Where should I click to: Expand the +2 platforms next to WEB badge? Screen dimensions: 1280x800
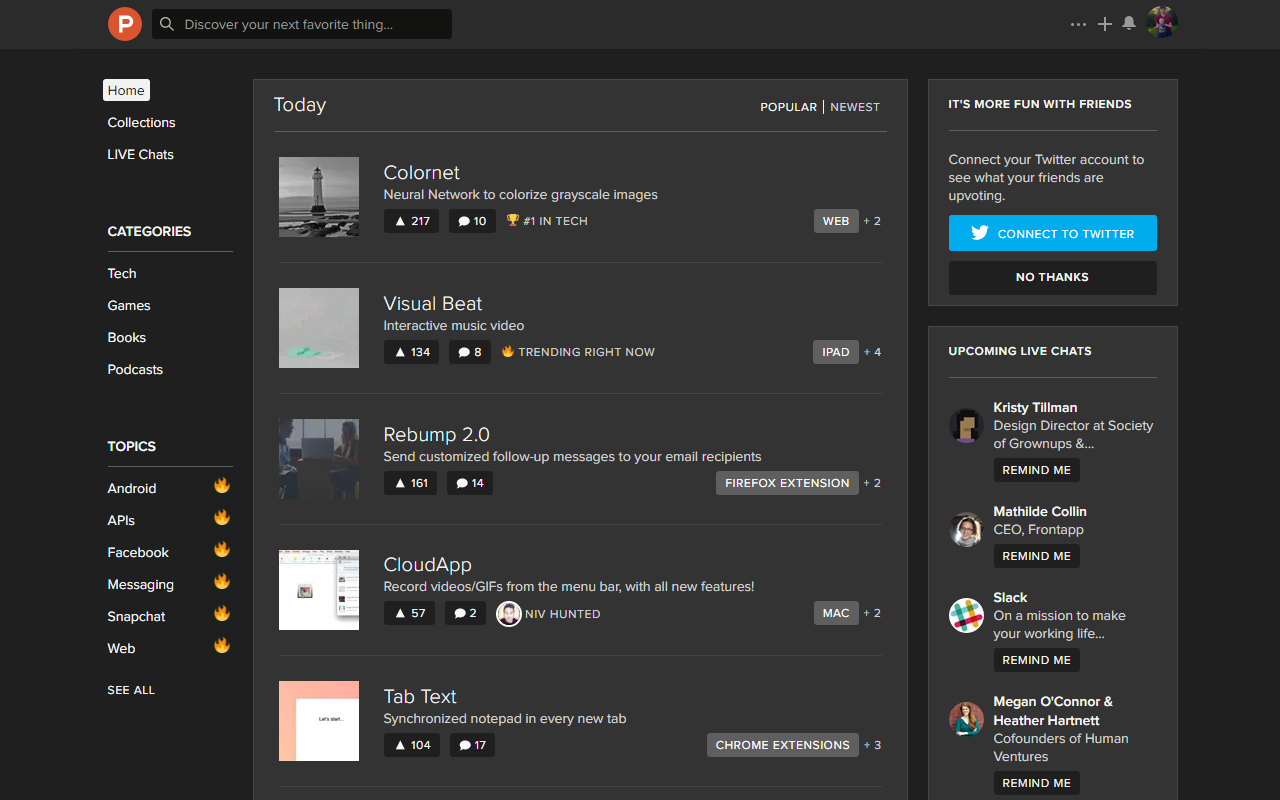[871, 221]
